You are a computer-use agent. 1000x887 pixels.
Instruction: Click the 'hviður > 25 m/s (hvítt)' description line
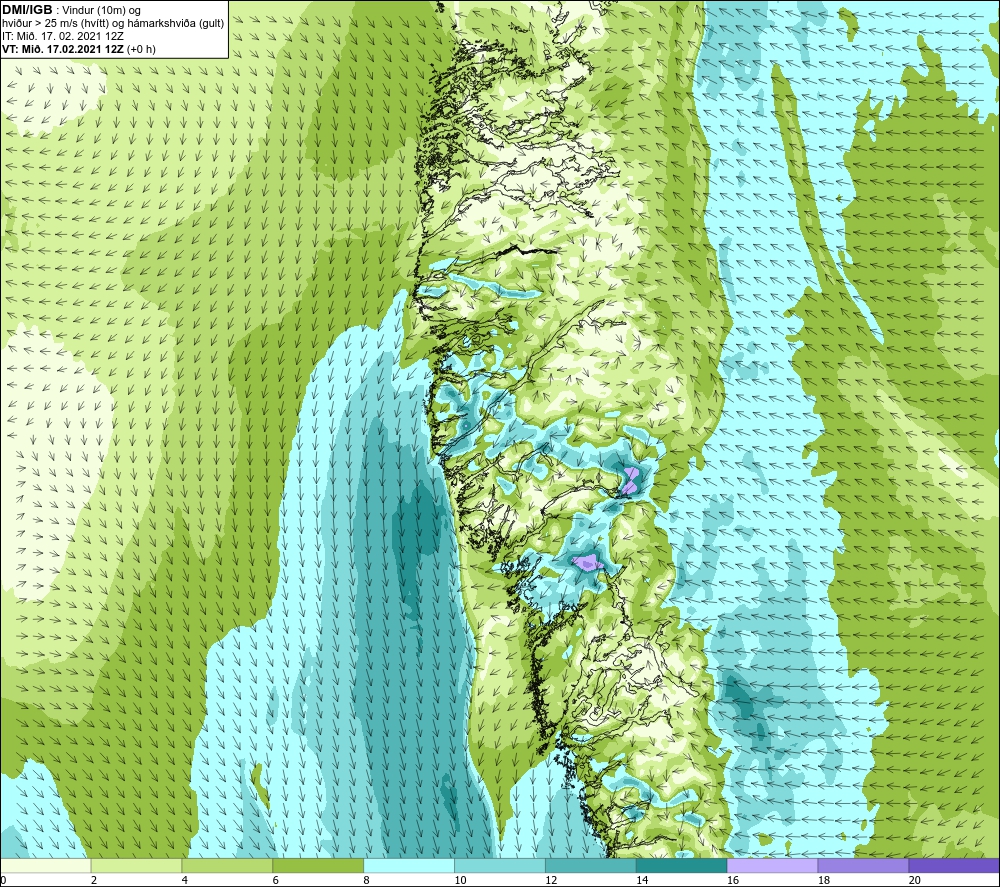point(113,23)
